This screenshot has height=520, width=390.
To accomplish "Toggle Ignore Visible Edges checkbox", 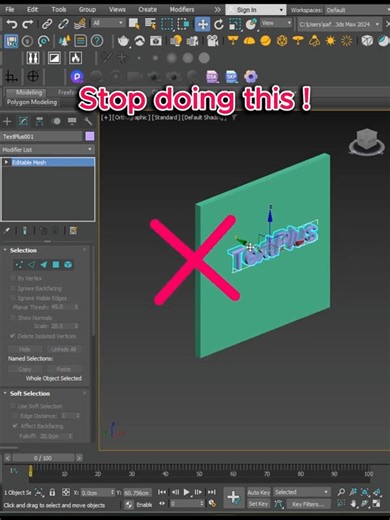I will (x=12, y=298).
